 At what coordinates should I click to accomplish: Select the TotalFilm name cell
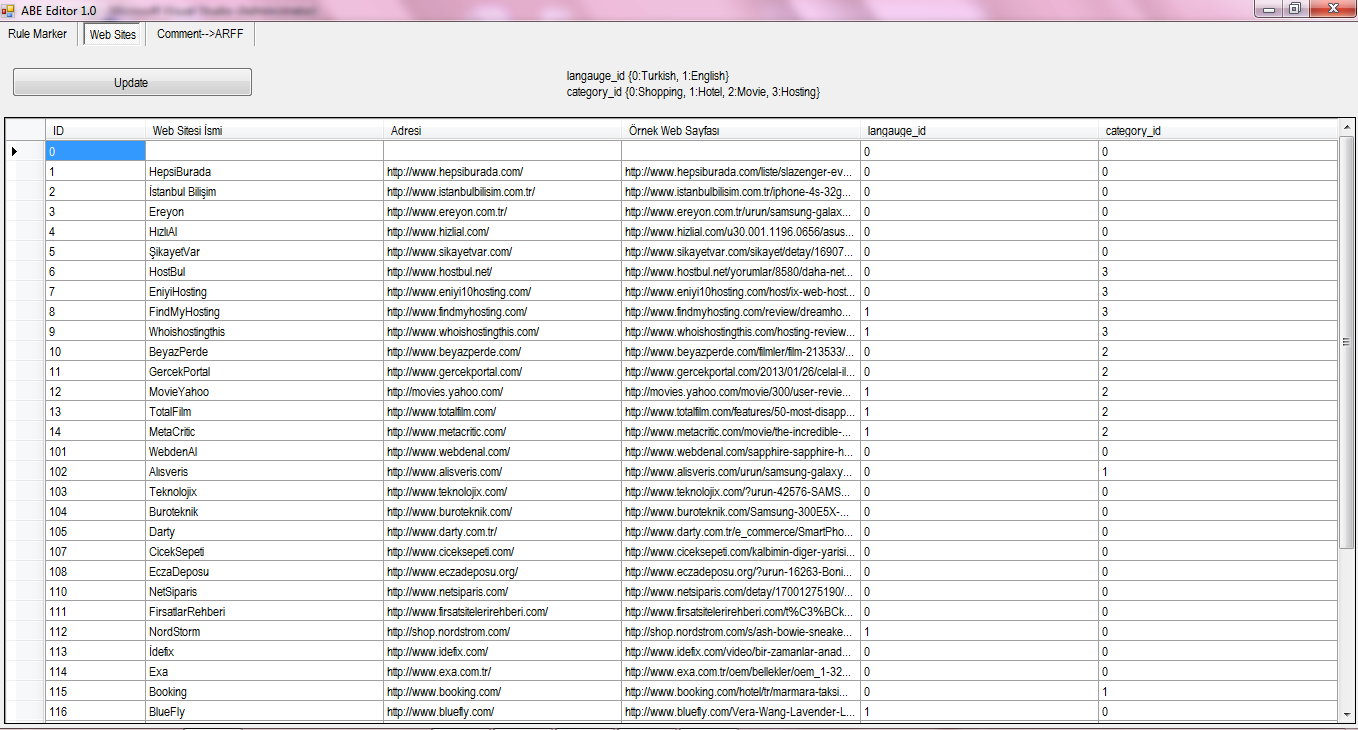tap(264, 411)
